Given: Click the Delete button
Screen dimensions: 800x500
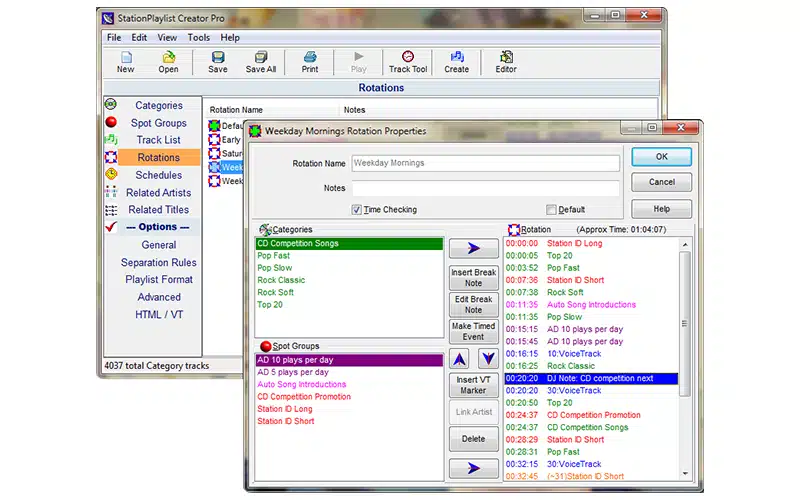Looking at the screenshot, I should coord(473,439).
